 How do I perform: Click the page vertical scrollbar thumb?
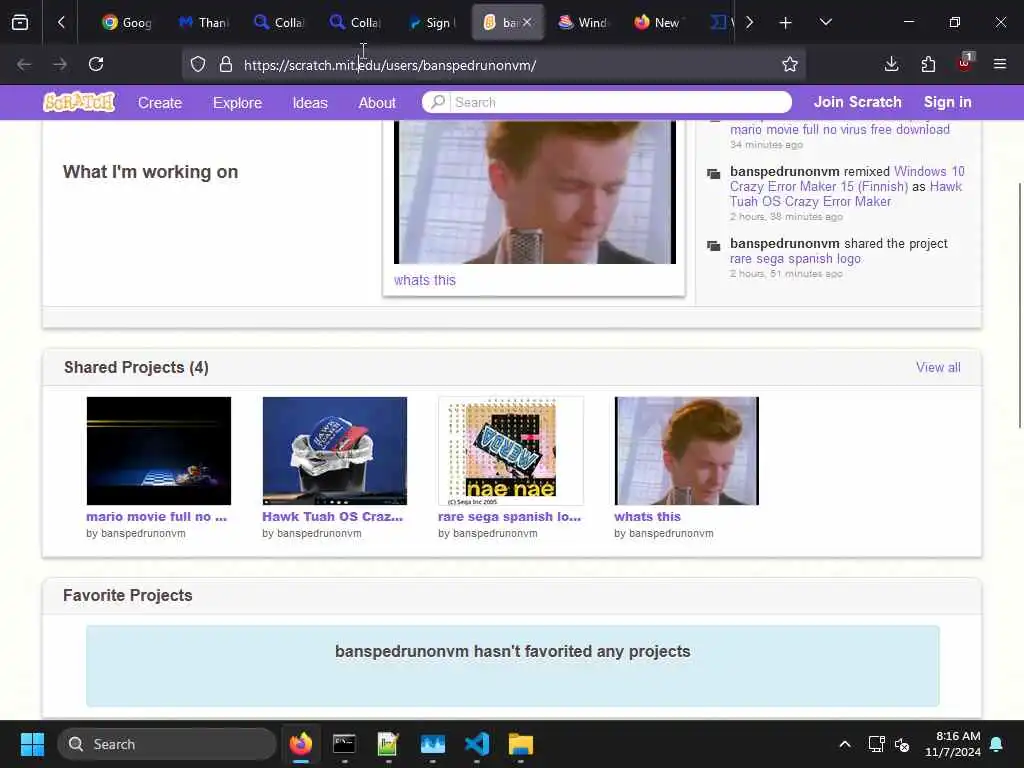(1019, 306)
